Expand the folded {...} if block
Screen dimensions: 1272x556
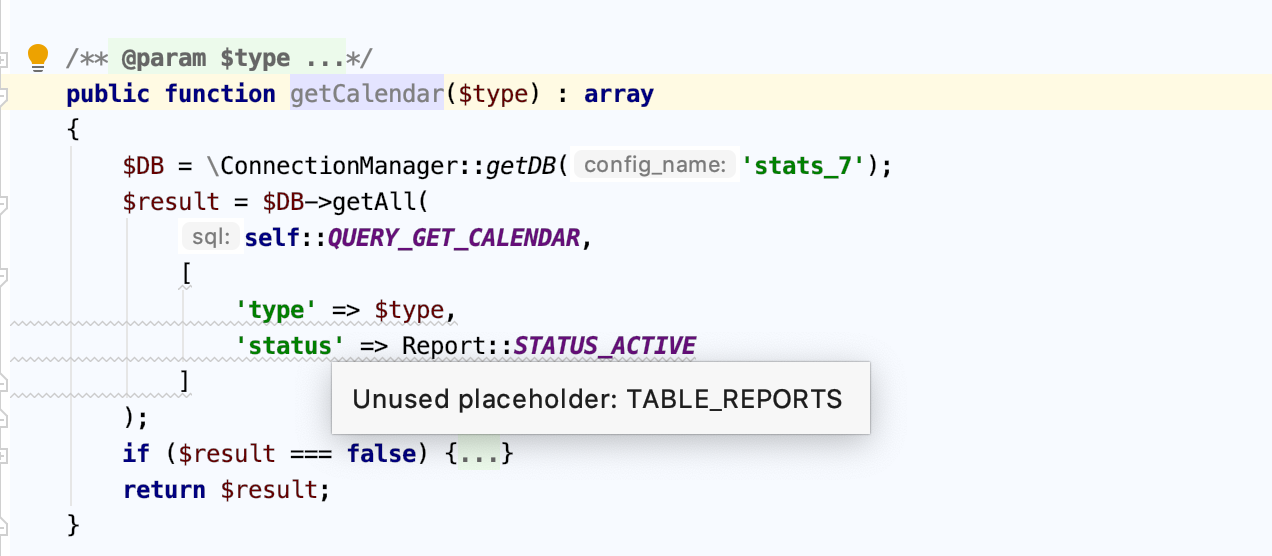point(479,453)
